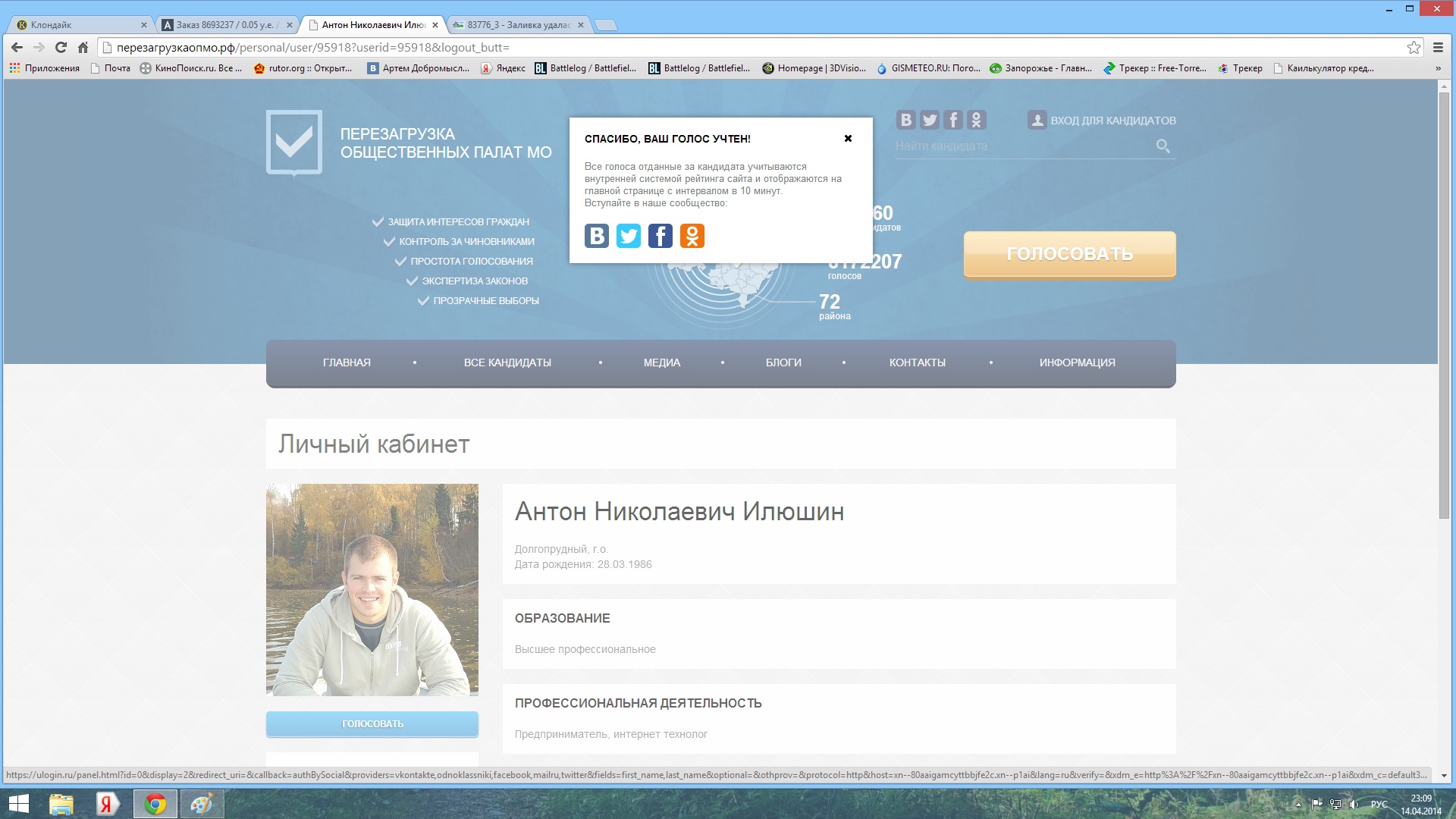Viewport: 1456px width, 819px height.
Task: Click ВХОД ДЛЯ КАНДИДАТОВ link
Action: click(1112, 121)
